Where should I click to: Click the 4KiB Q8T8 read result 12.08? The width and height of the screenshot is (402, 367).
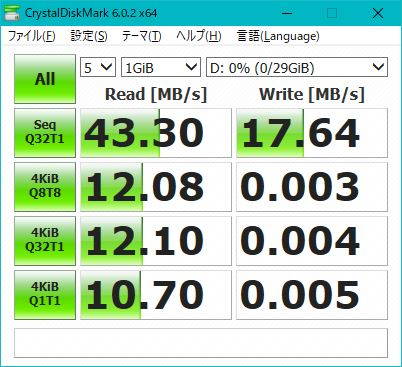click(x=156, y=187)
